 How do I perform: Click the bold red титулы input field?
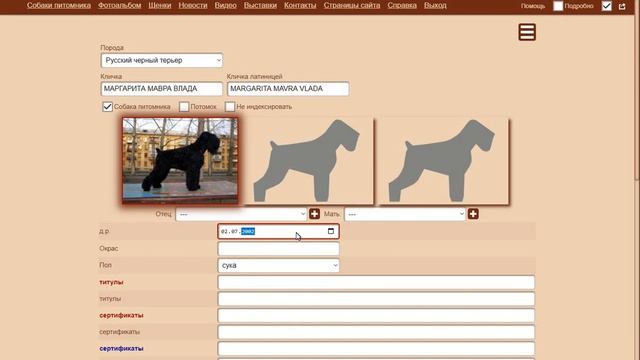(376, 282)
